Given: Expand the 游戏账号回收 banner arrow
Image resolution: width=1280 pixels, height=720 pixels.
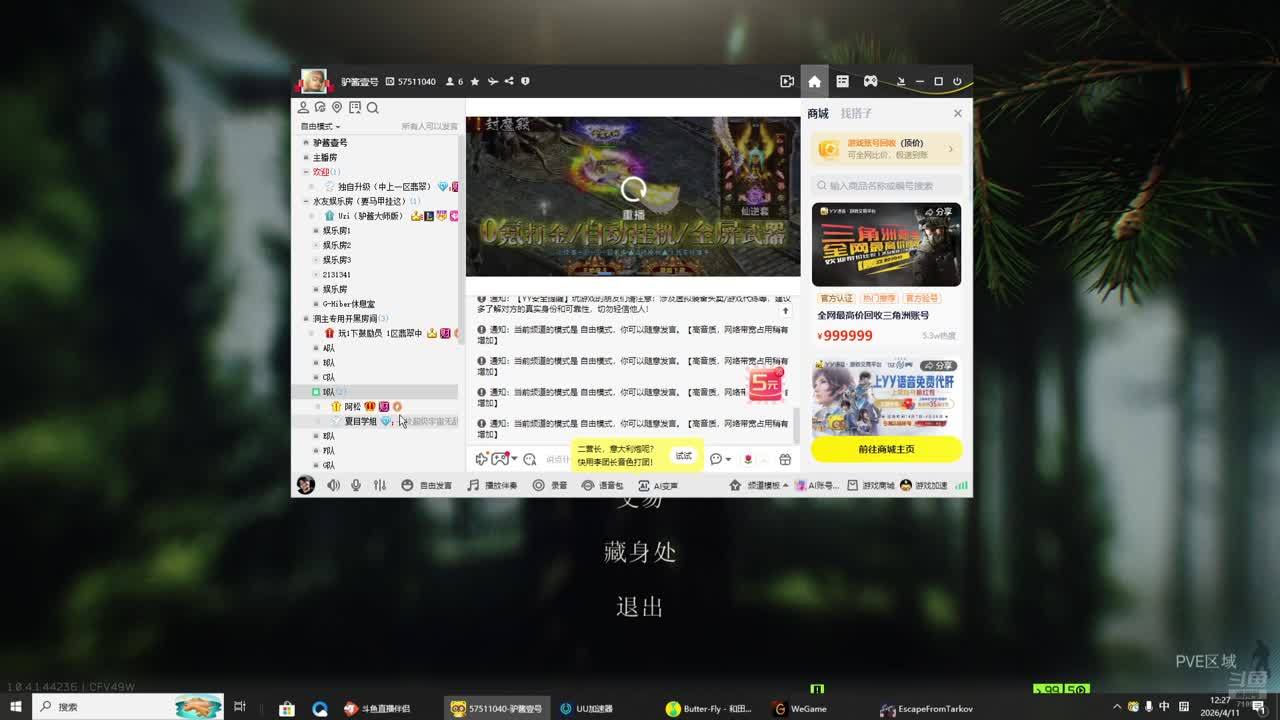Looking at the screenshot, I should coord(950,149).
